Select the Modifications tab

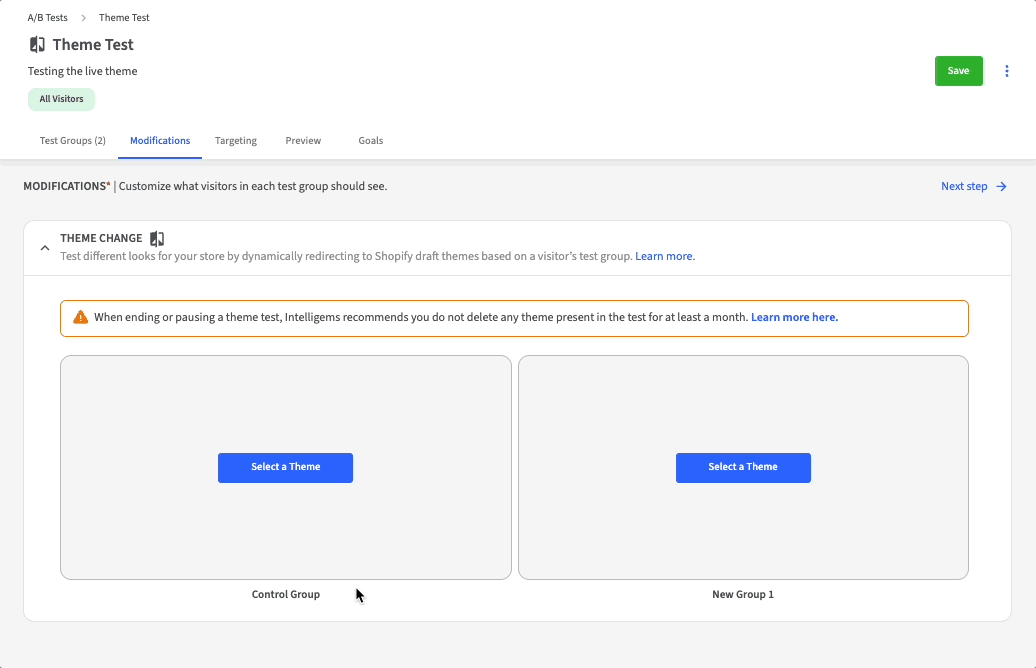pyautogui.click(x=160, y=141)
